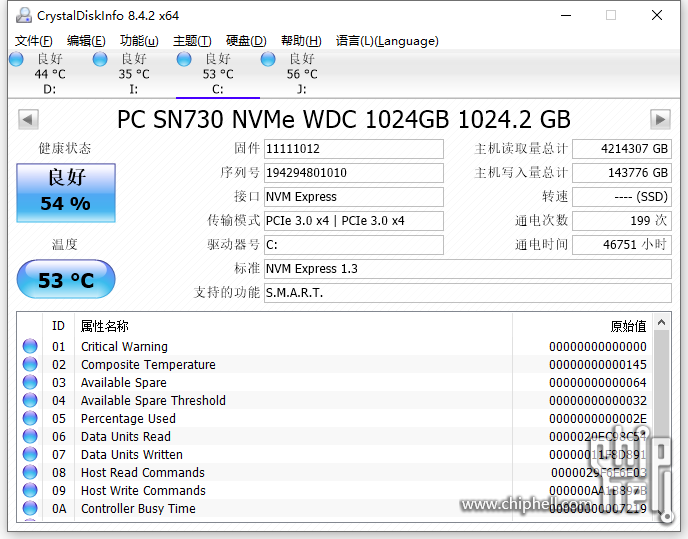Minimize the CrystalDiskInfo window
This screenshot has width=688, height=539.
coord(566,15)
